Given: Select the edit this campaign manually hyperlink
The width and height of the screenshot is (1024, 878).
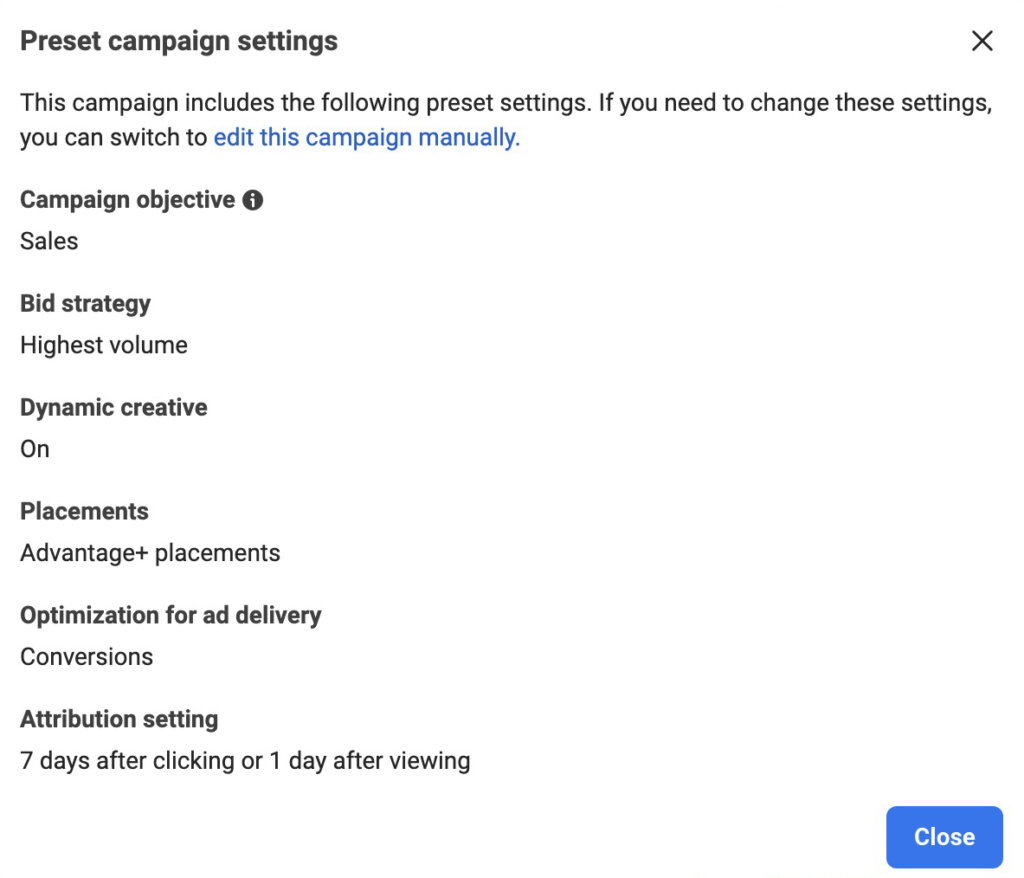Looking at the screenshot, I should 365,137.
